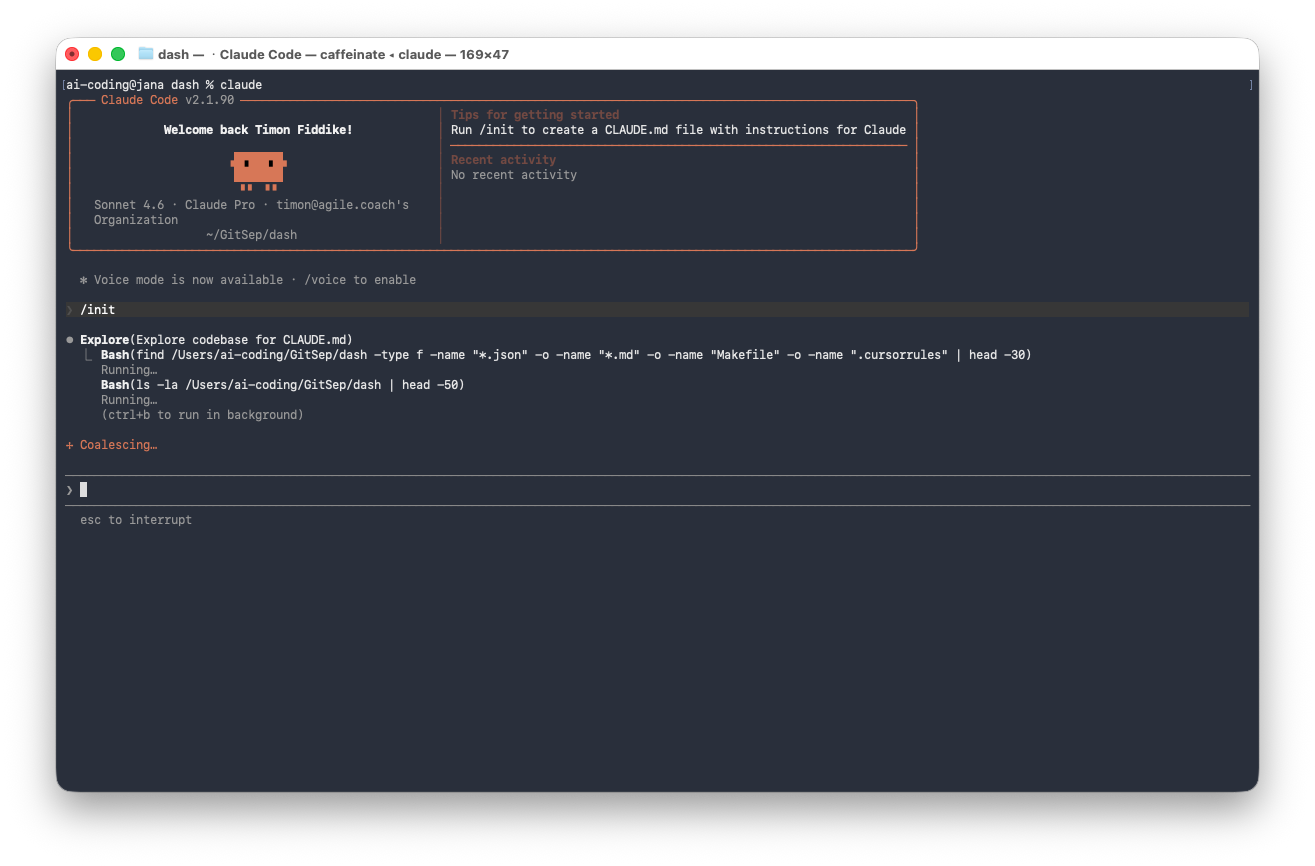Click in the empty command input line
This screenshot has width=1315, height=866.
[600, 490]
